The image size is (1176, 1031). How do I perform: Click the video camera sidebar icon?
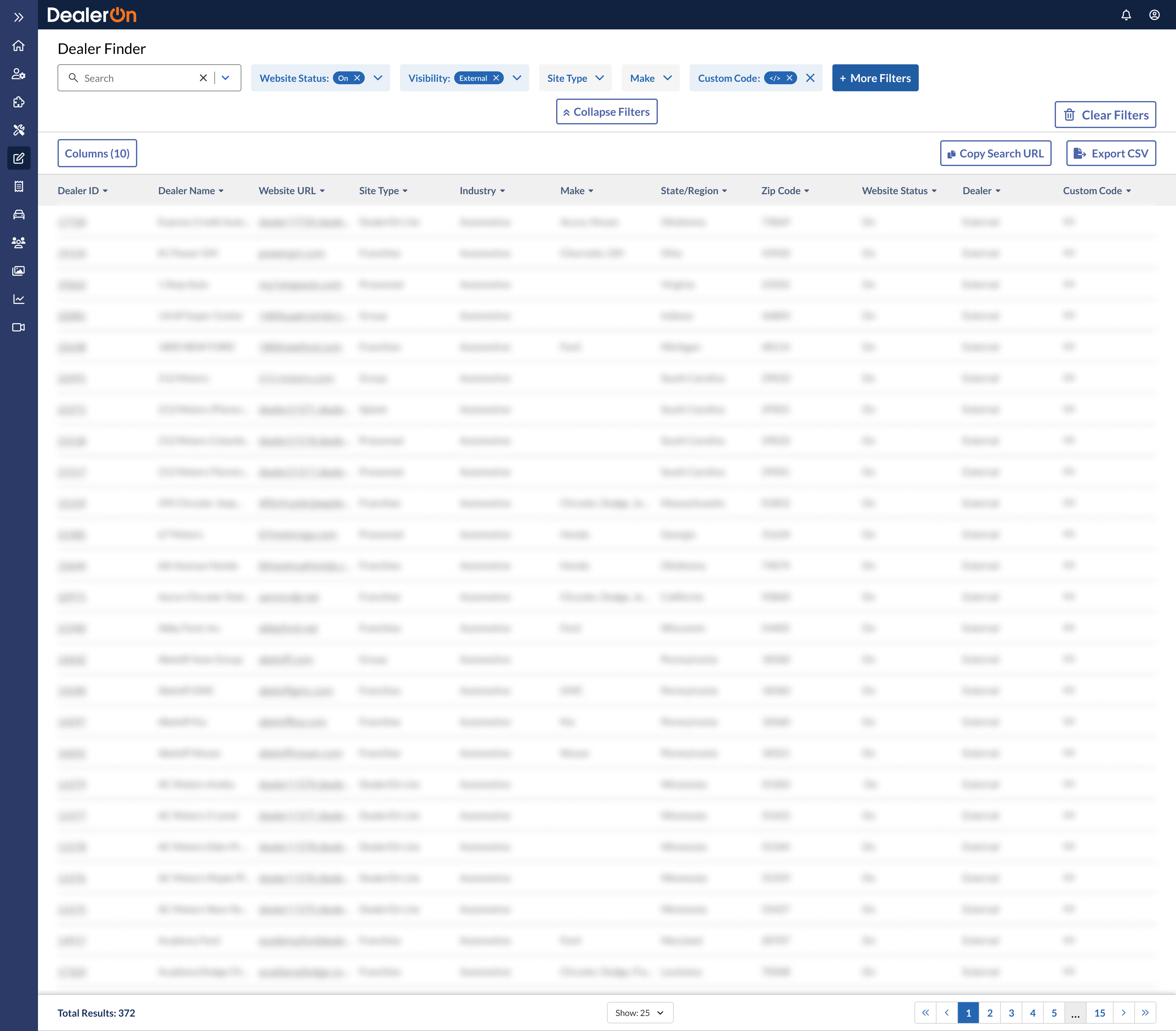pos(18,327)
